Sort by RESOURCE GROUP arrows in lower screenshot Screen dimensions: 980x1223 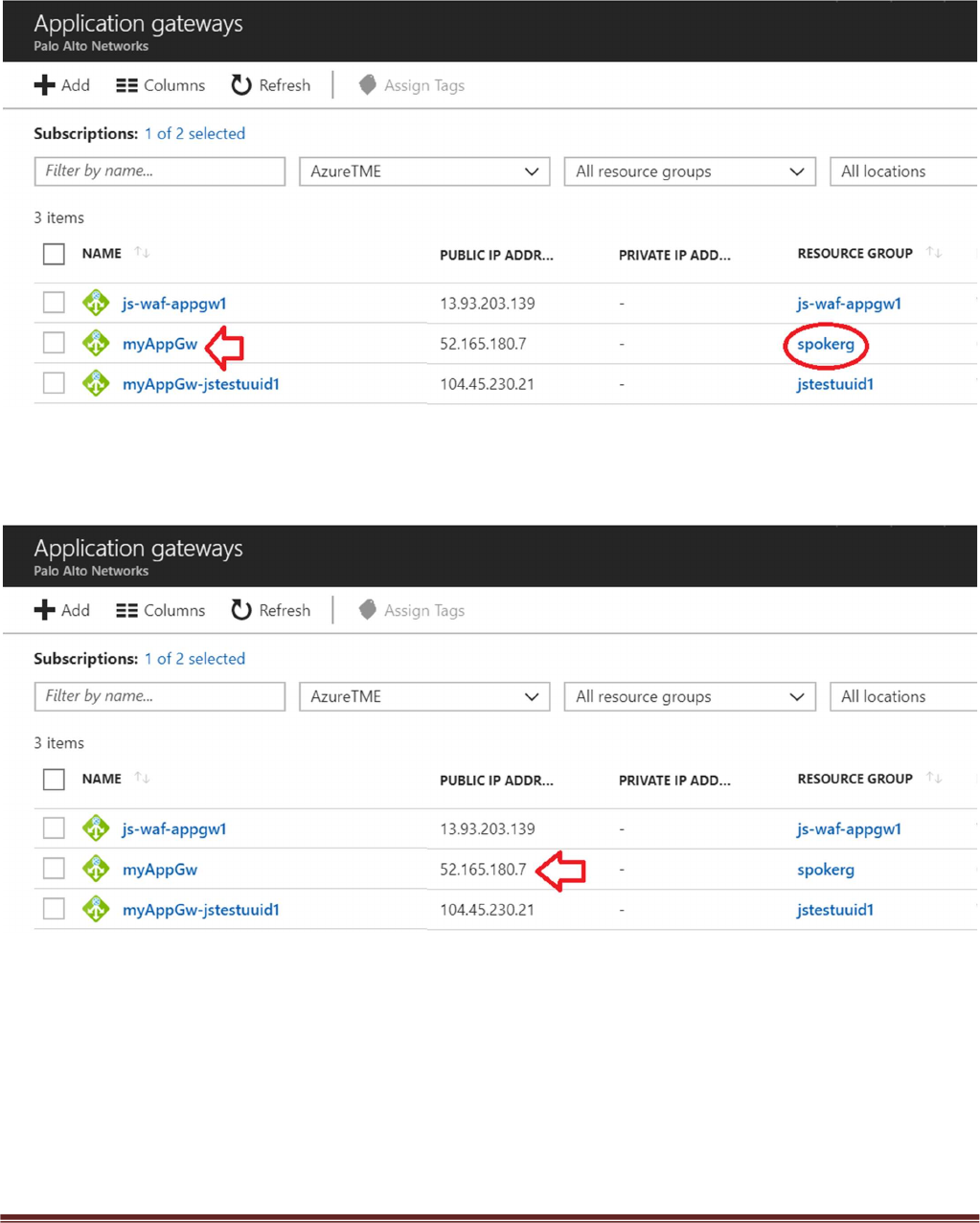click(x=934, y=778)
